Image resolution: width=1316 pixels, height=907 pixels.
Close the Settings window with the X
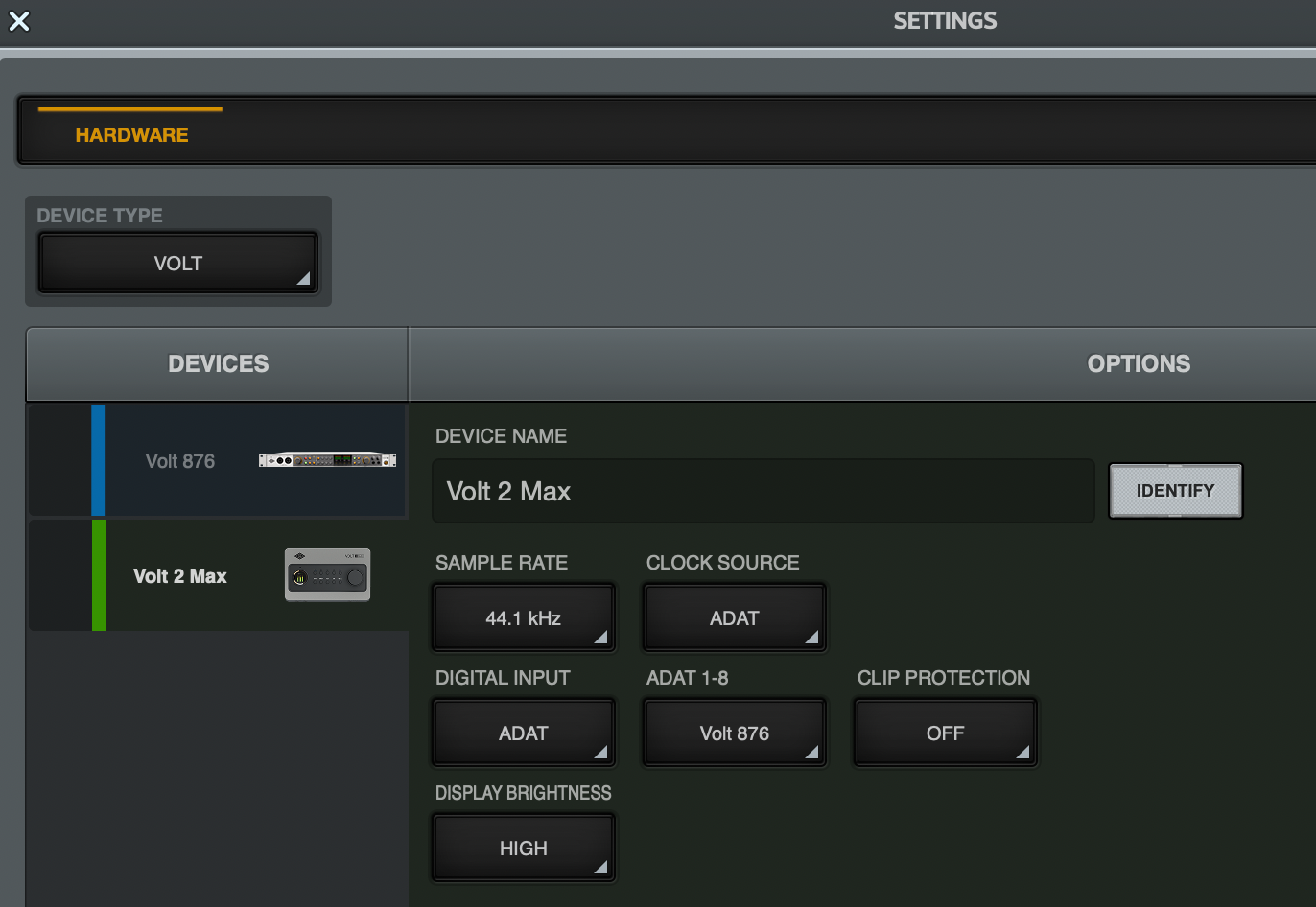(19, 21)
